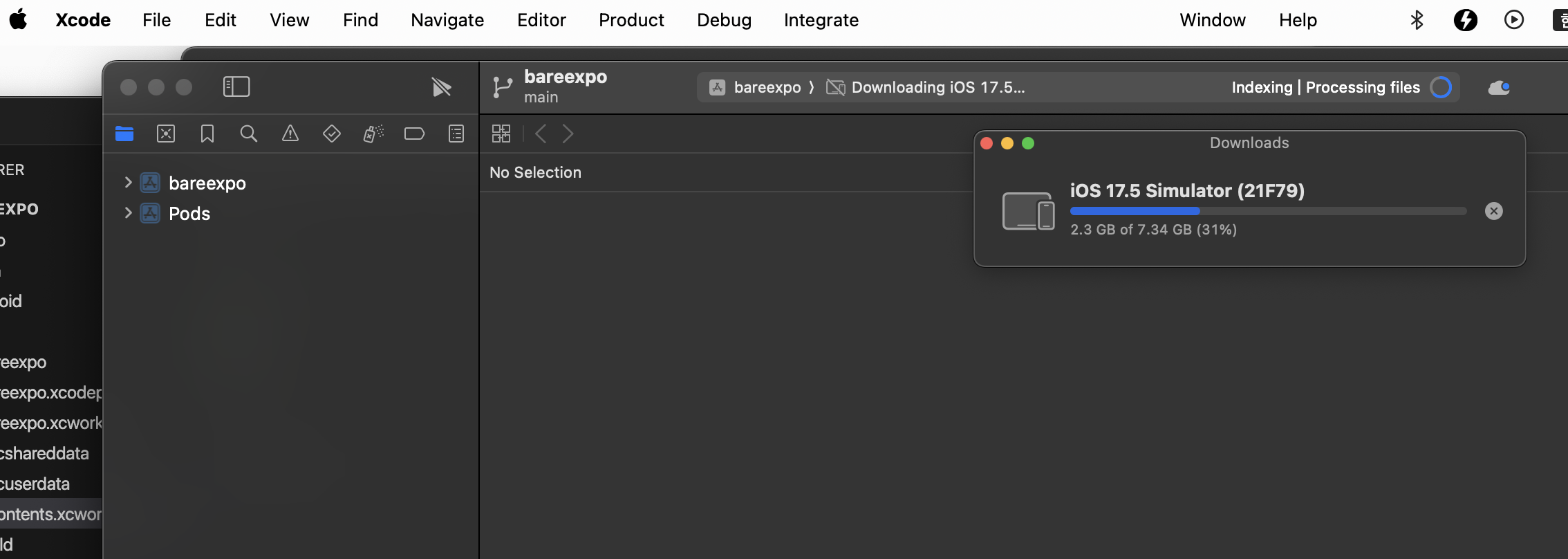Click the run-disabled arrow icon in toolbar
Screen dimensions: 1568x559
pos(441,87)
